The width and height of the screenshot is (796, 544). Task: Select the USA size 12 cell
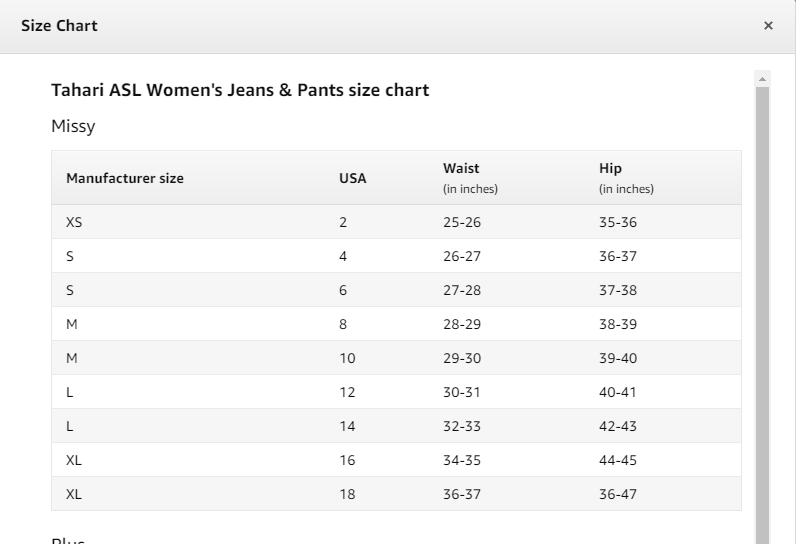pyautogui.click(x=347, y=392)
